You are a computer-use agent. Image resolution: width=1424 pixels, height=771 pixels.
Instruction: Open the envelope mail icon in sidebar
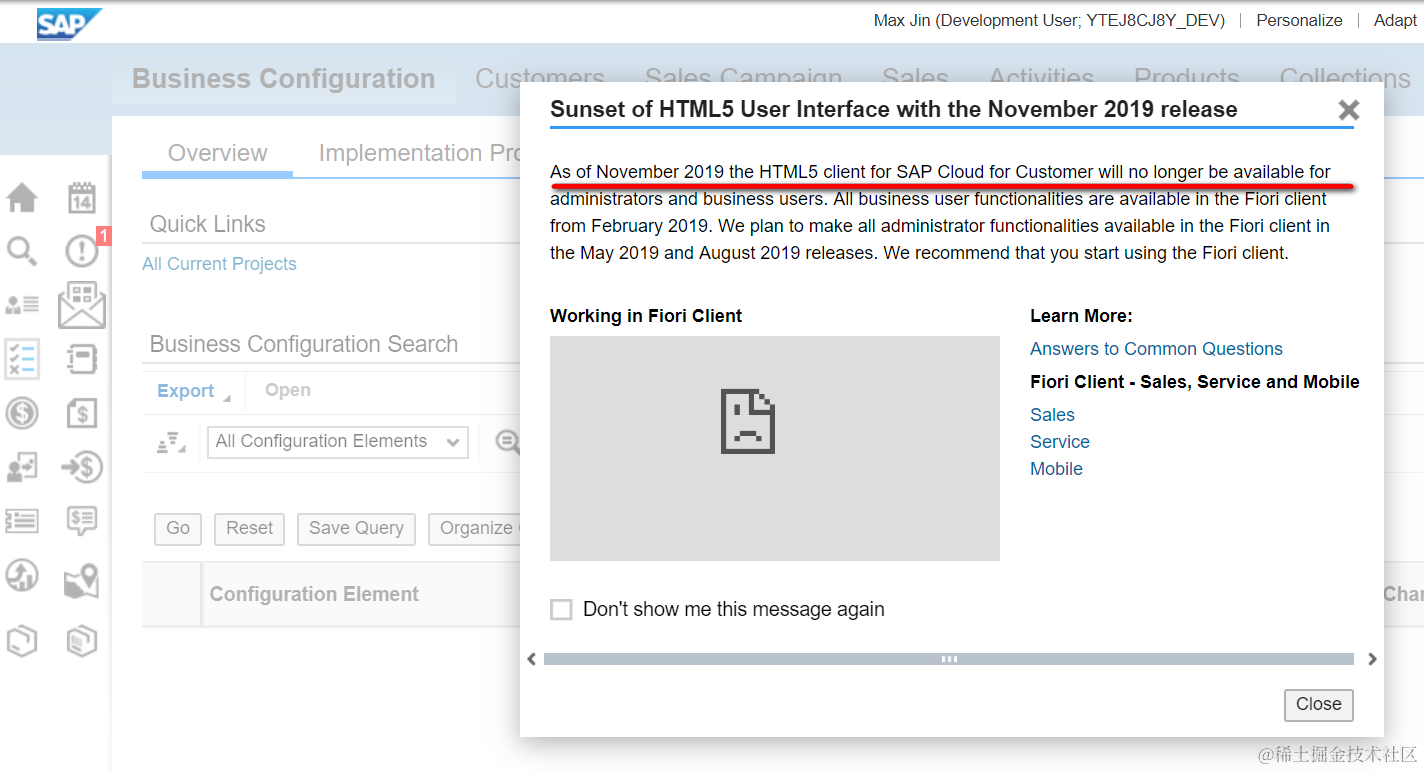point(82,304)
